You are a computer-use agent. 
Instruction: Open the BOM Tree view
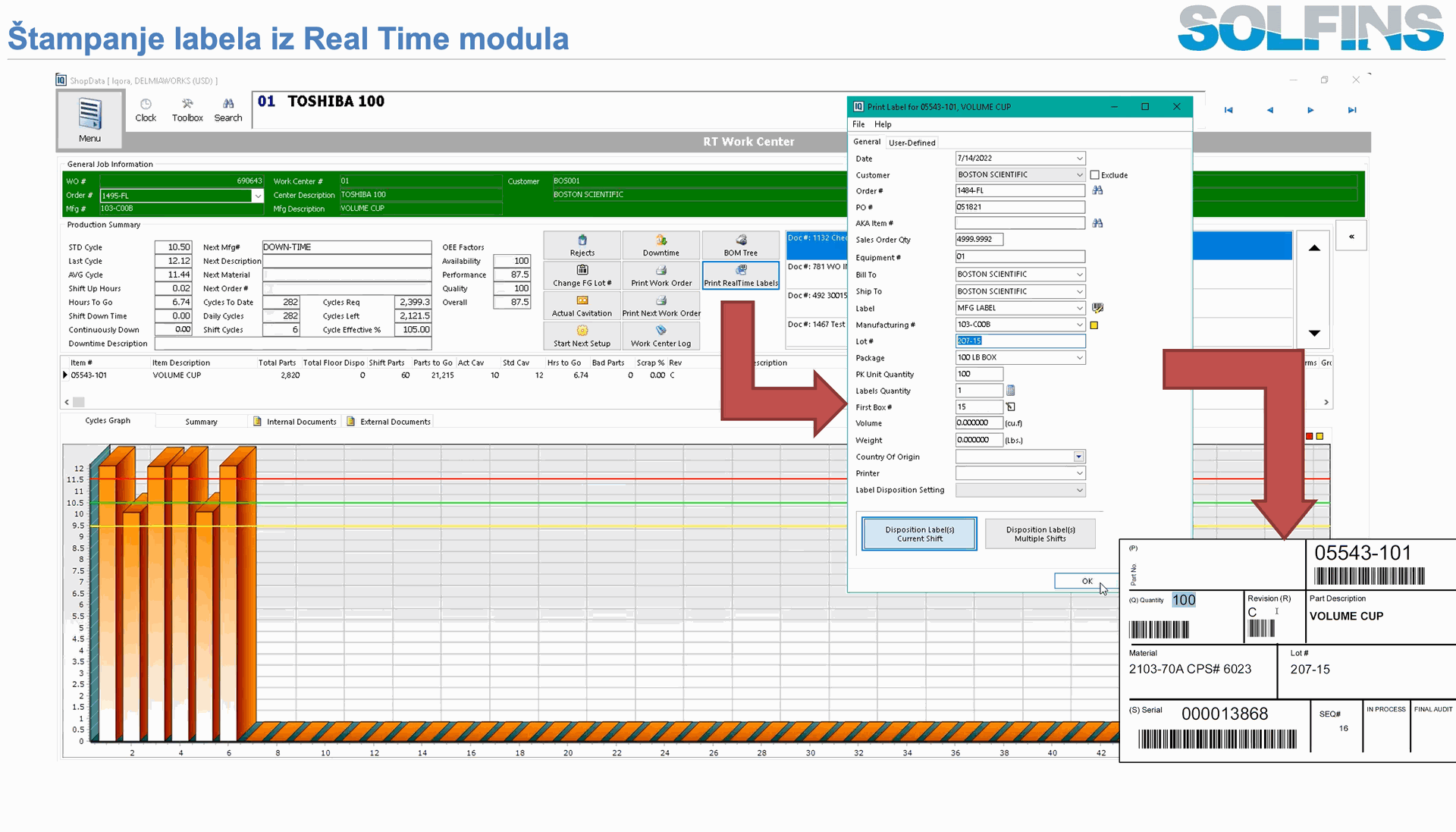tap(740, 246)
